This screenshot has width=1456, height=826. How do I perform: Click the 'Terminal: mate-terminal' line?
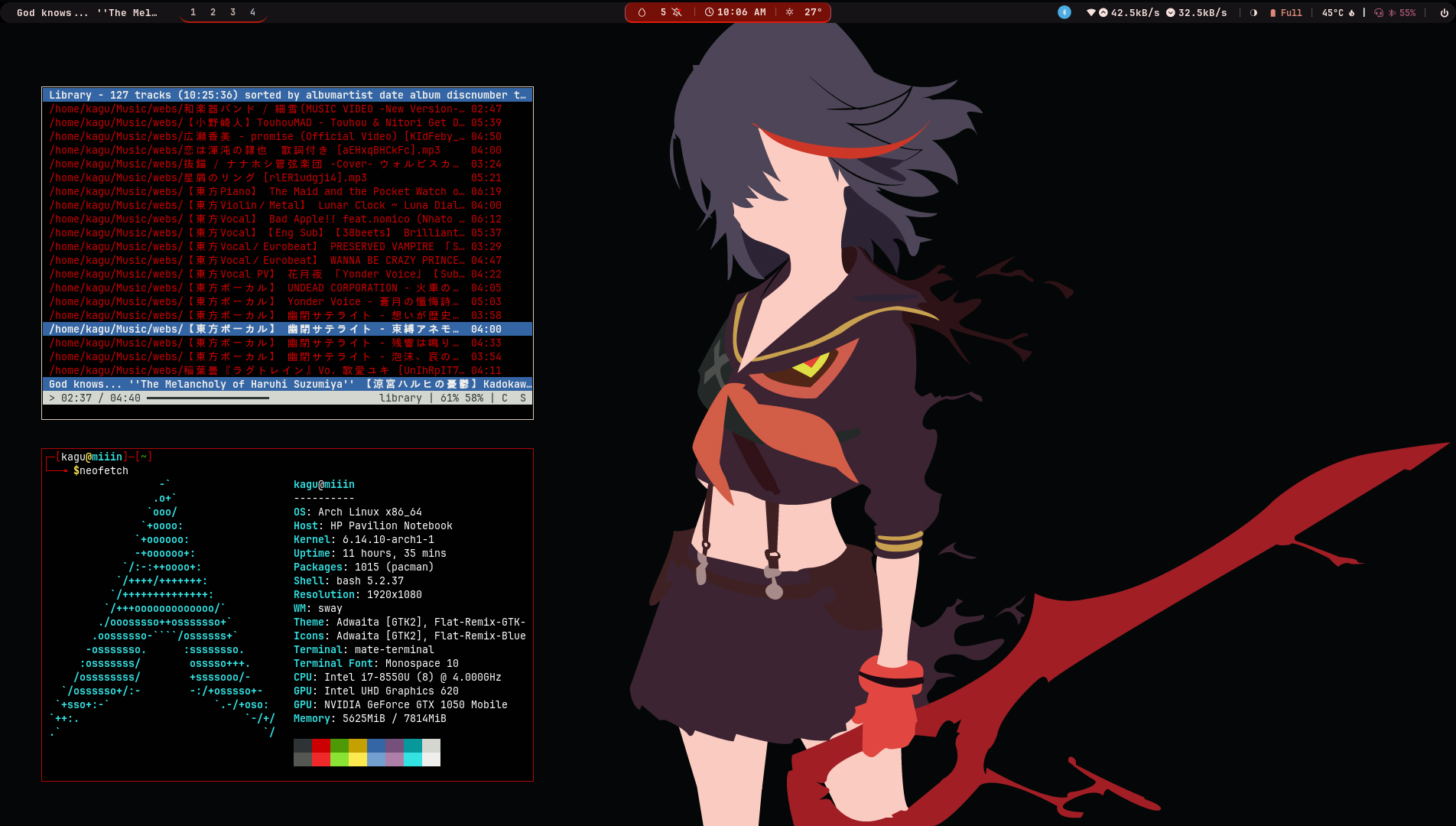364,649
